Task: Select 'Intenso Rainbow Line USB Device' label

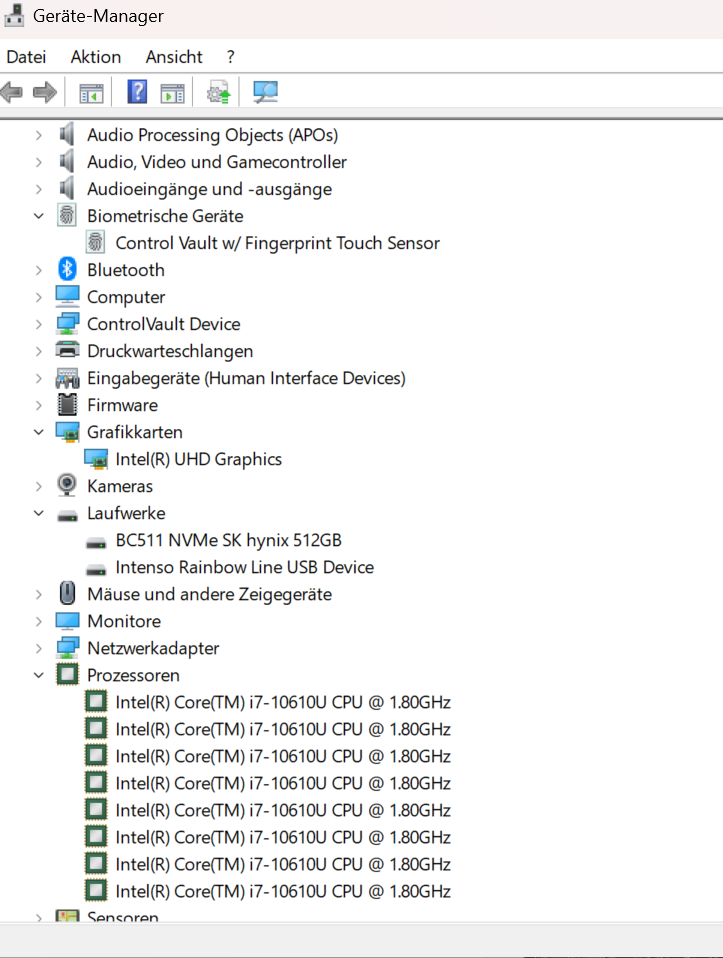Action: pyautogui.click(x=244, y=567)
